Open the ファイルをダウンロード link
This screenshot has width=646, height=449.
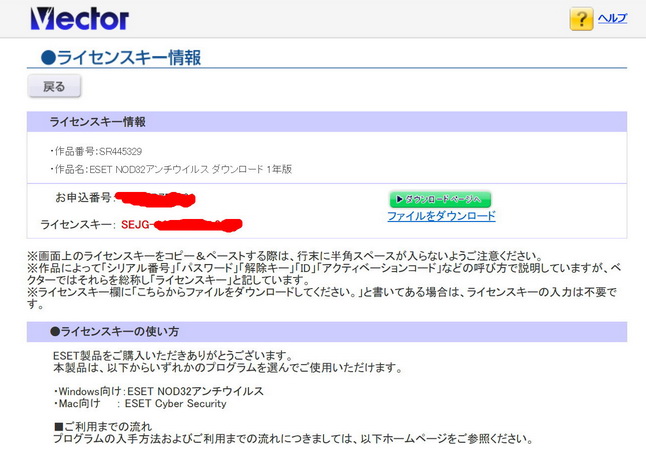[441, 216]
